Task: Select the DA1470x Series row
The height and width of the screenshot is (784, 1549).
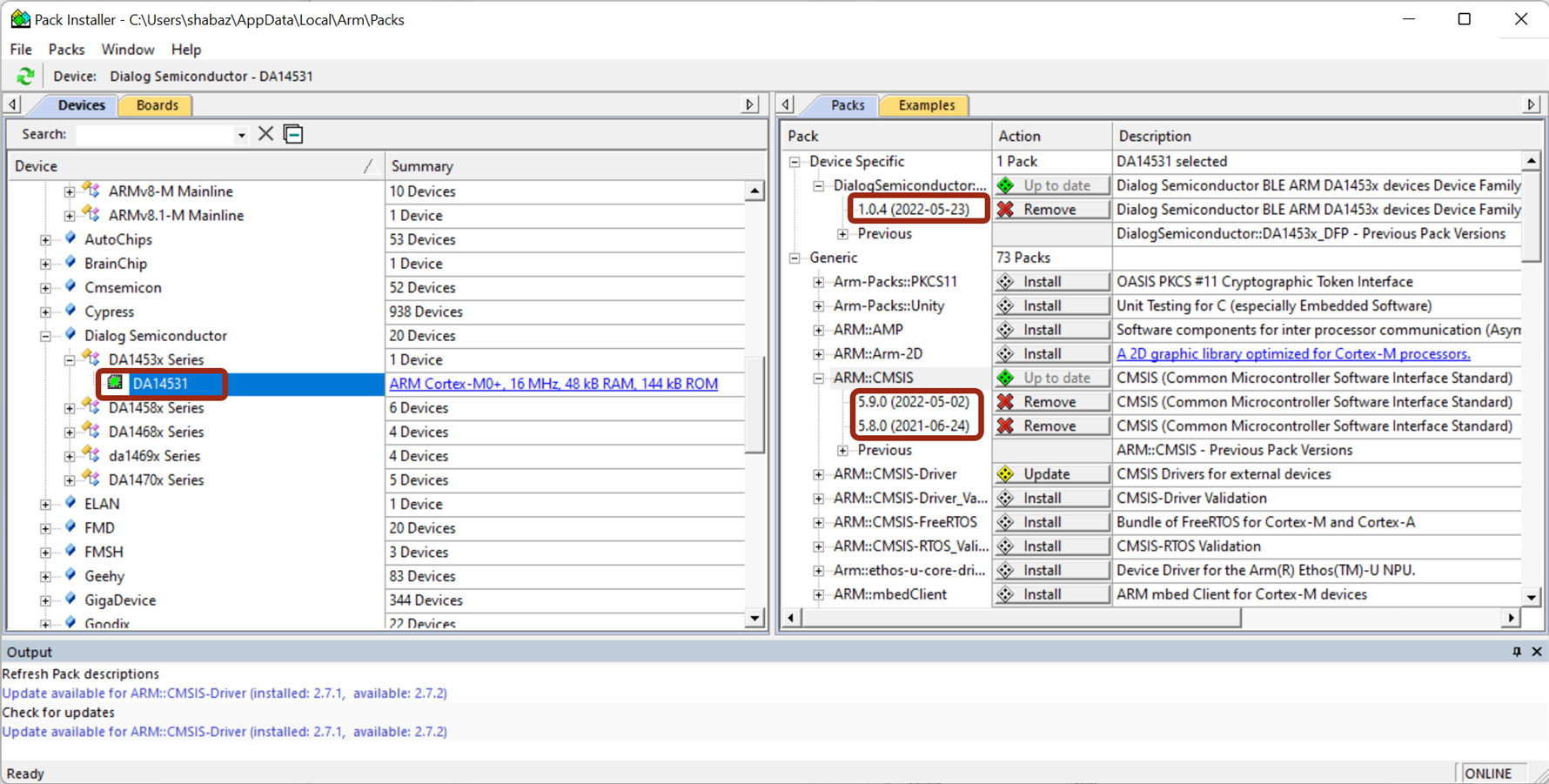Action: [156, 479]
